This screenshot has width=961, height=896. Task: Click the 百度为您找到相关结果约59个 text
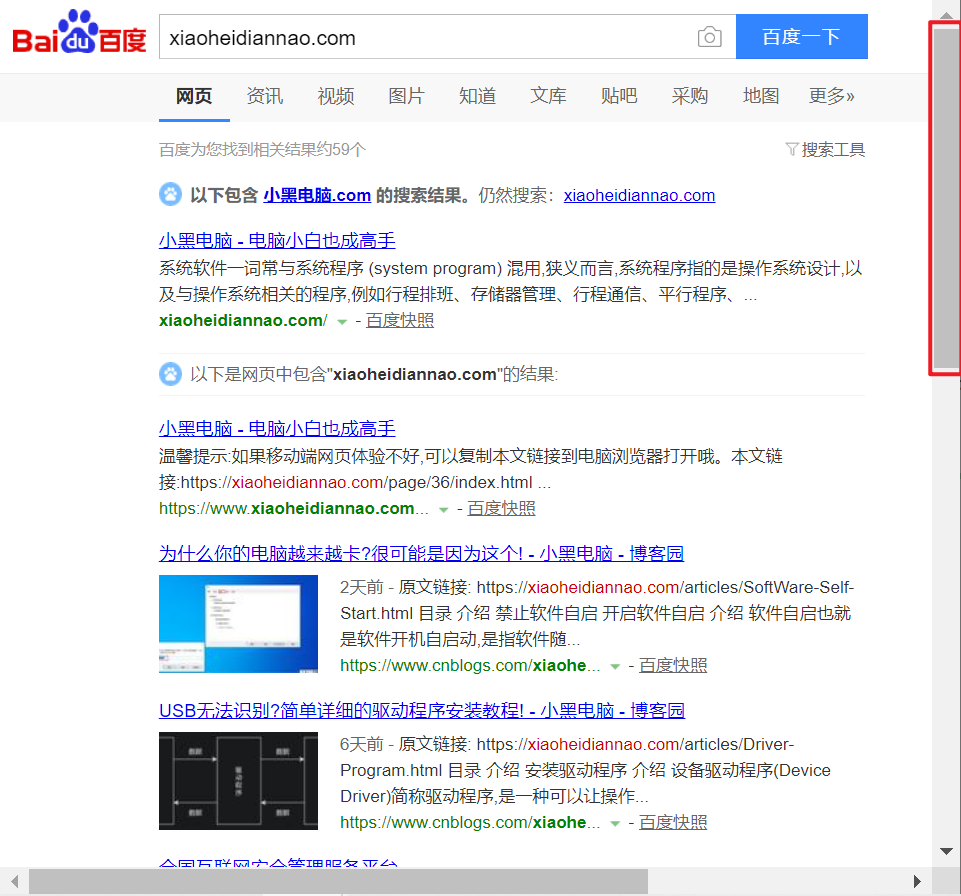(x=262, y=150)
